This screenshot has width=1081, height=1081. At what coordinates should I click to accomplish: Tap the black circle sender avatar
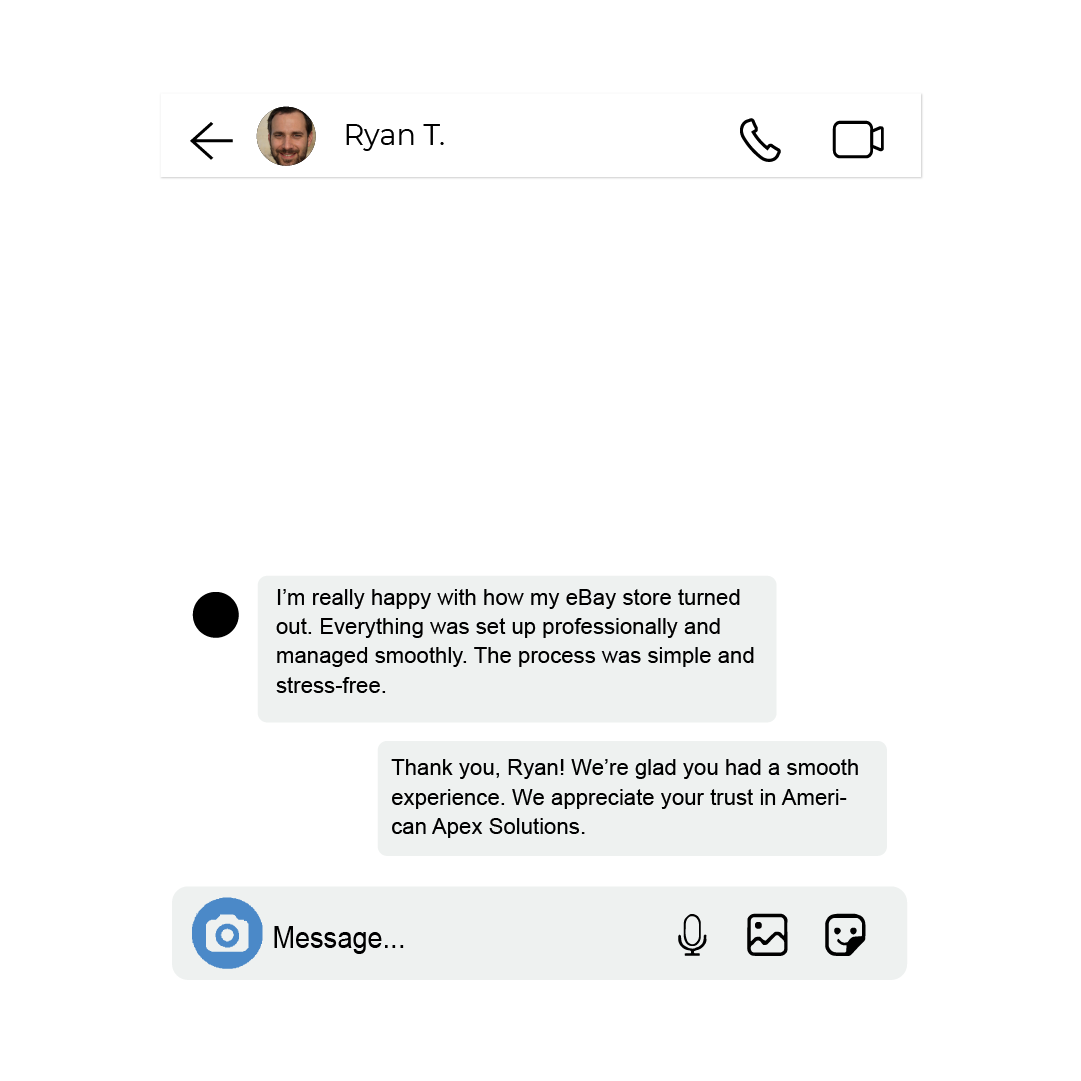coord(216,615)
